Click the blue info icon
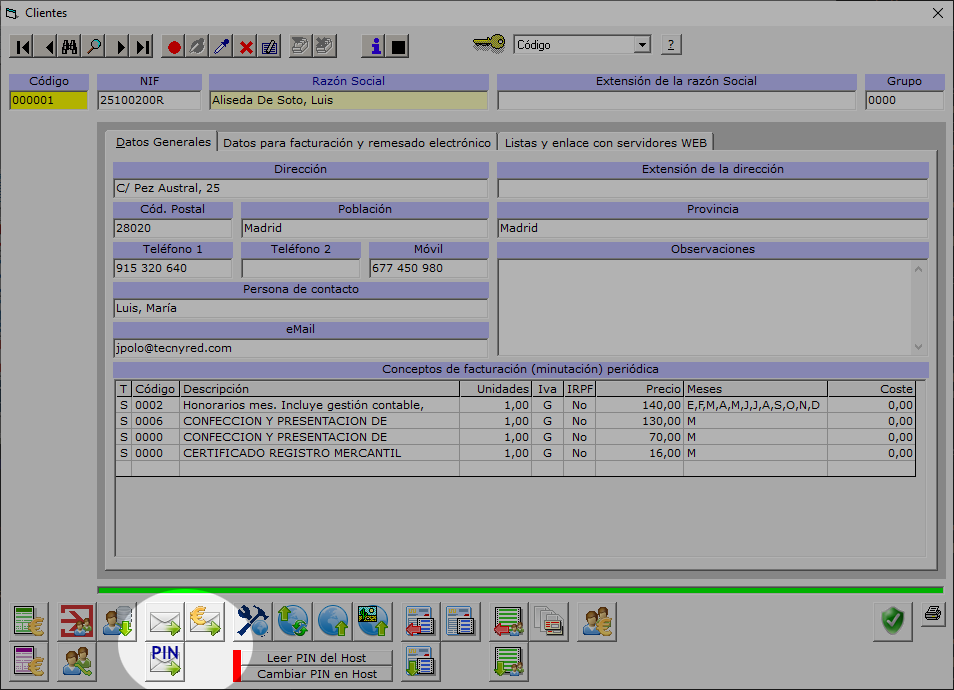This screenshot has height=690, width=954. 375,46
